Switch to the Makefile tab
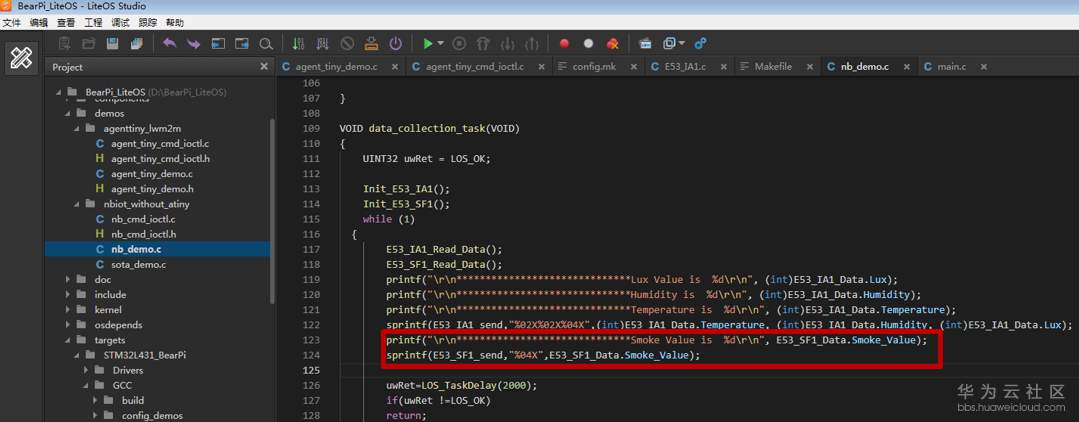This screenshot has height=422, width=1079. tap(773, 67)
